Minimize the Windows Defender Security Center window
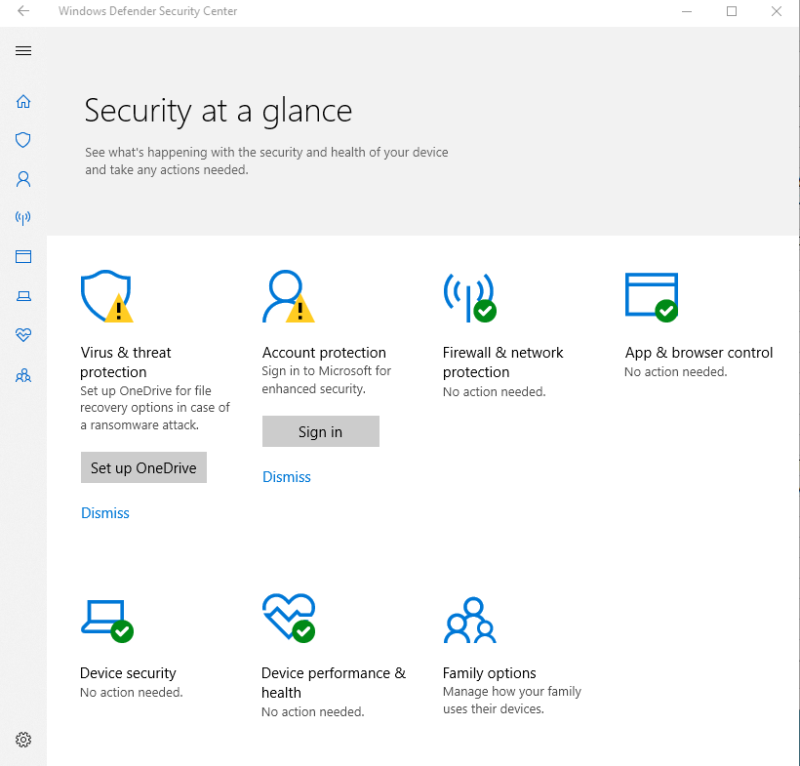 (x=687, y=11)
